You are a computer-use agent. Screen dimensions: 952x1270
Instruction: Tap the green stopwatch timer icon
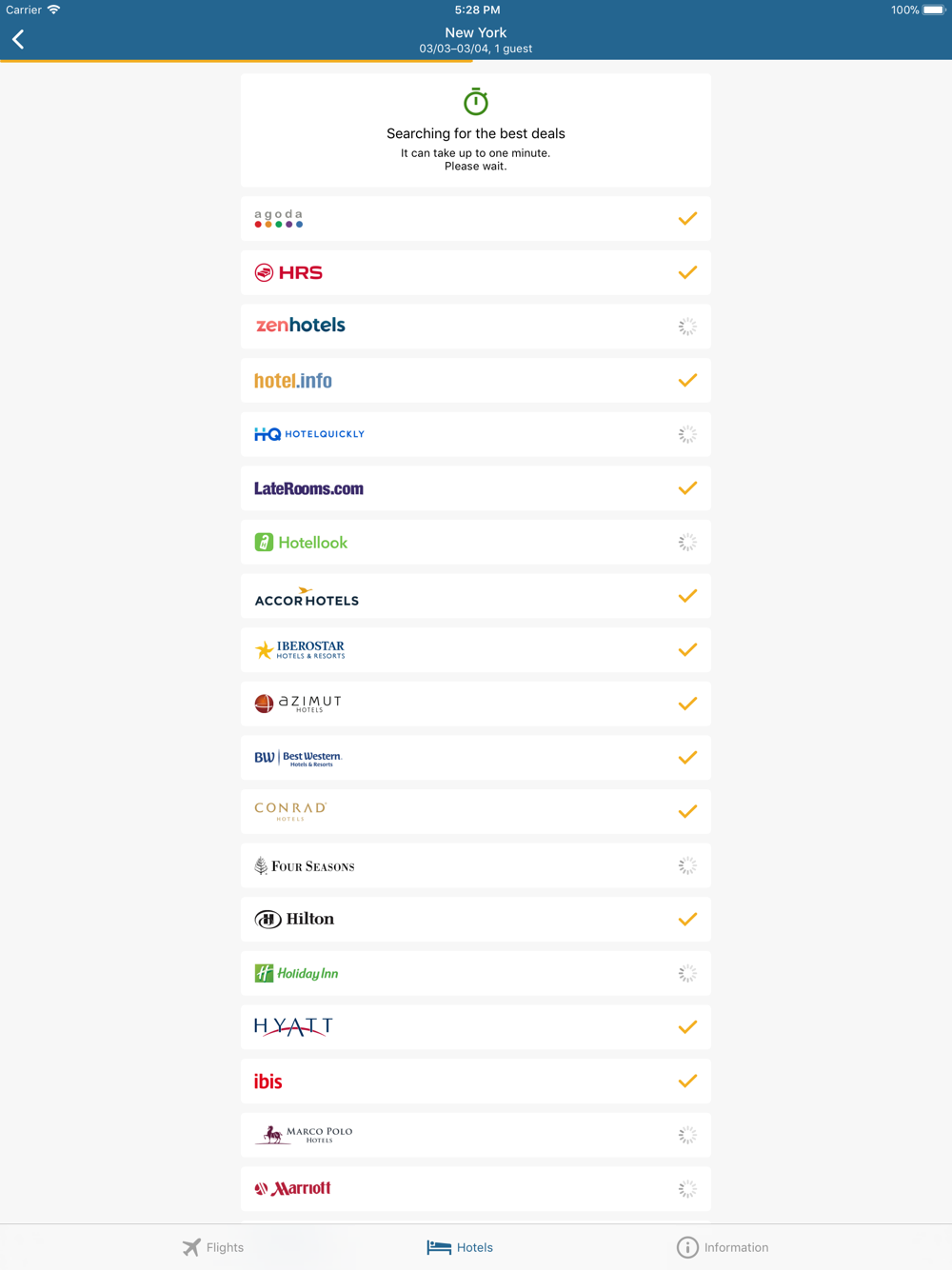pyautogui.click(x=476, y=102)
